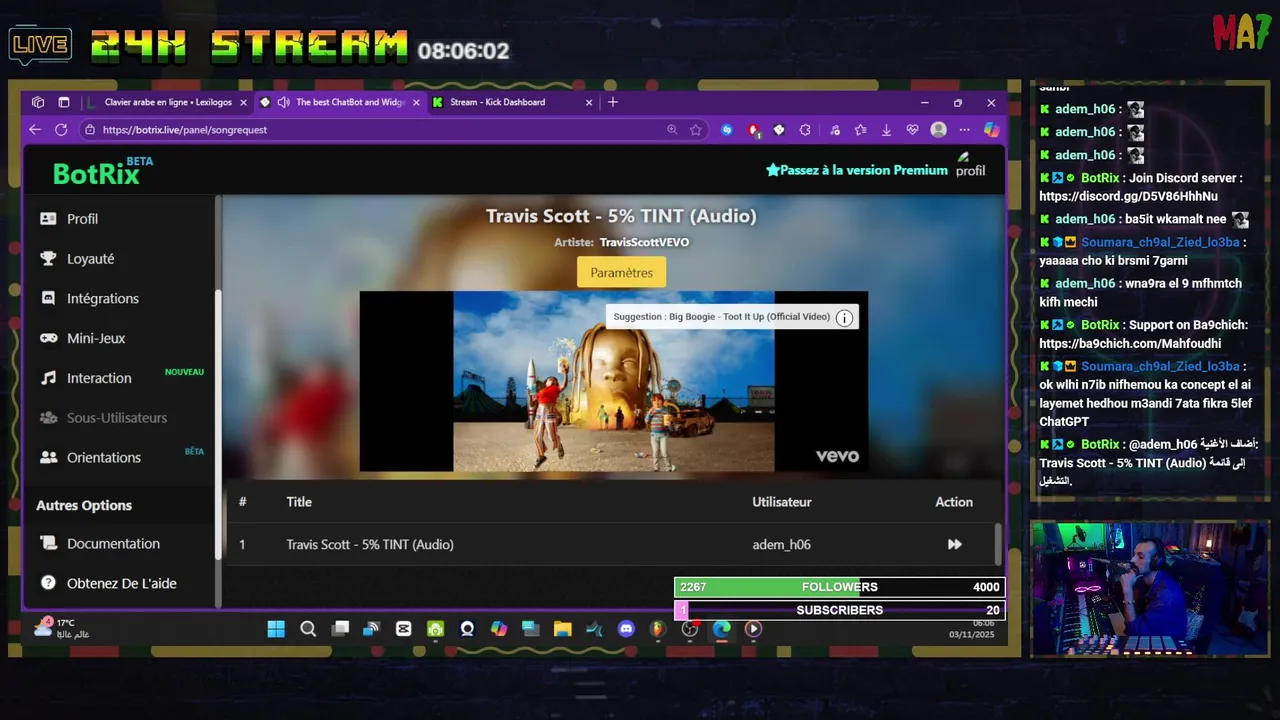This screenshot has width=1280, height=720.
Task: Open the browser extensions puzzle icon
Action: pos(805,130)
